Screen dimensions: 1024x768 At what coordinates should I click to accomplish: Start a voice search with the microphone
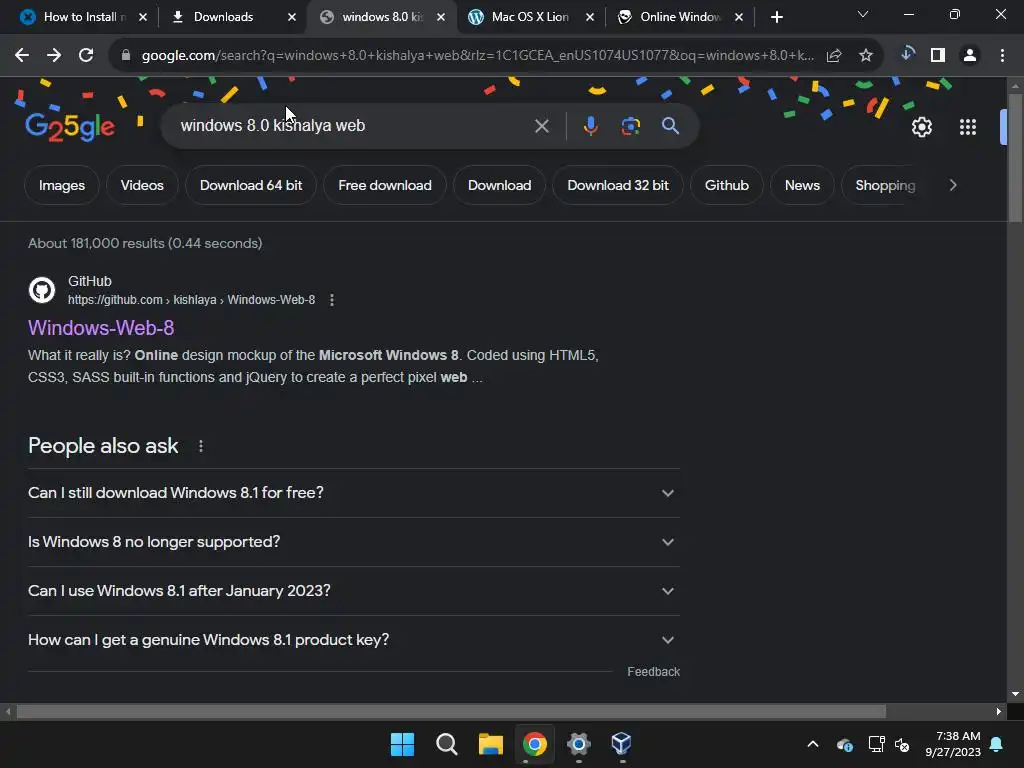pyautogui.click(x=590, y=126)
